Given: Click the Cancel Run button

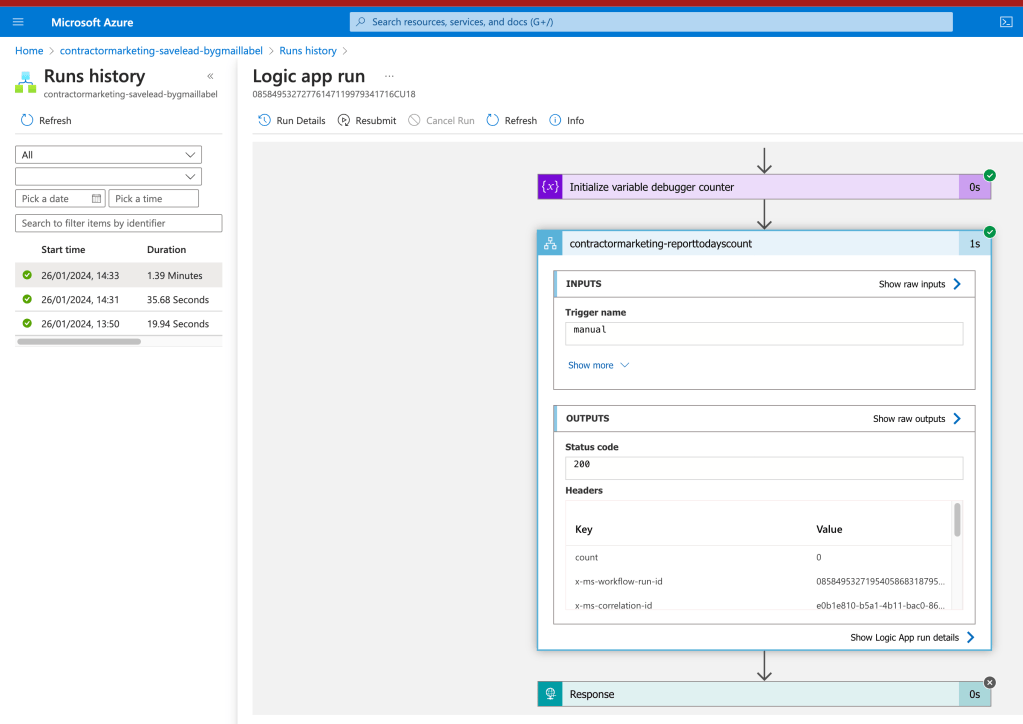Looking at the screenshot, I should click(441, 120).
